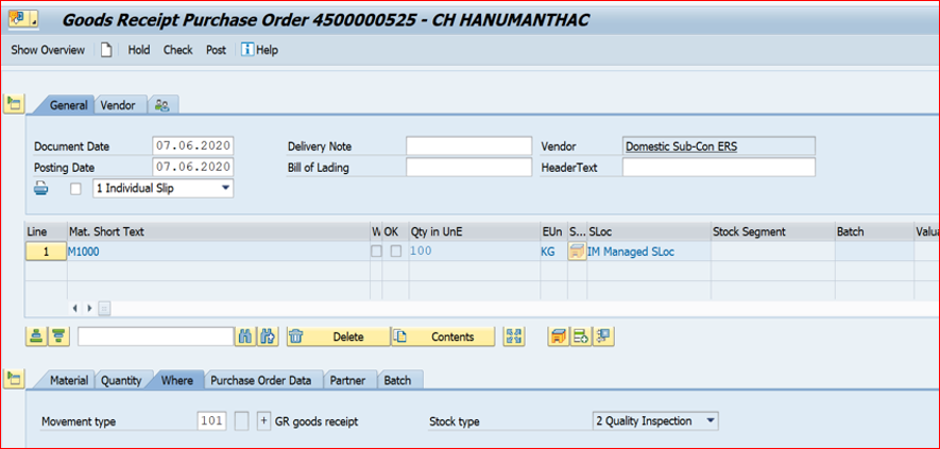Click the blue Help info icon
Screen dimensions: 940x449
247,50
